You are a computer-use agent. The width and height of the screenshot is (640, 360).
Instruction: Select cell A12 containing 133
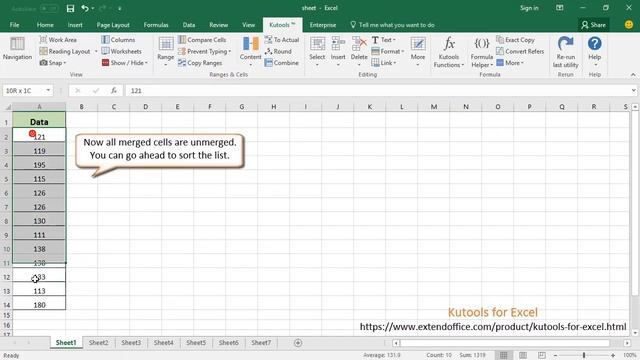point(39,277)
